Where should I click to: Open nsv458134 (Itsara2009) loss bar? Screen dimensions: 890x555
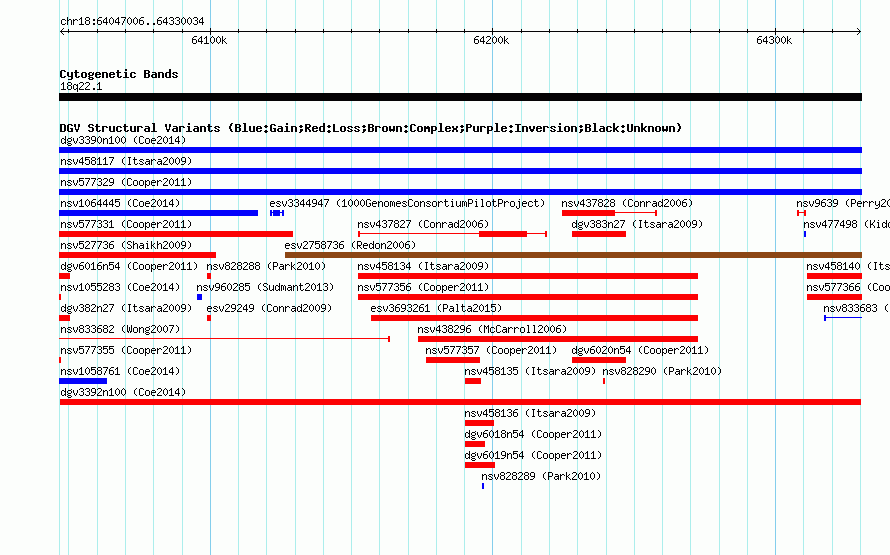point(528,276)
